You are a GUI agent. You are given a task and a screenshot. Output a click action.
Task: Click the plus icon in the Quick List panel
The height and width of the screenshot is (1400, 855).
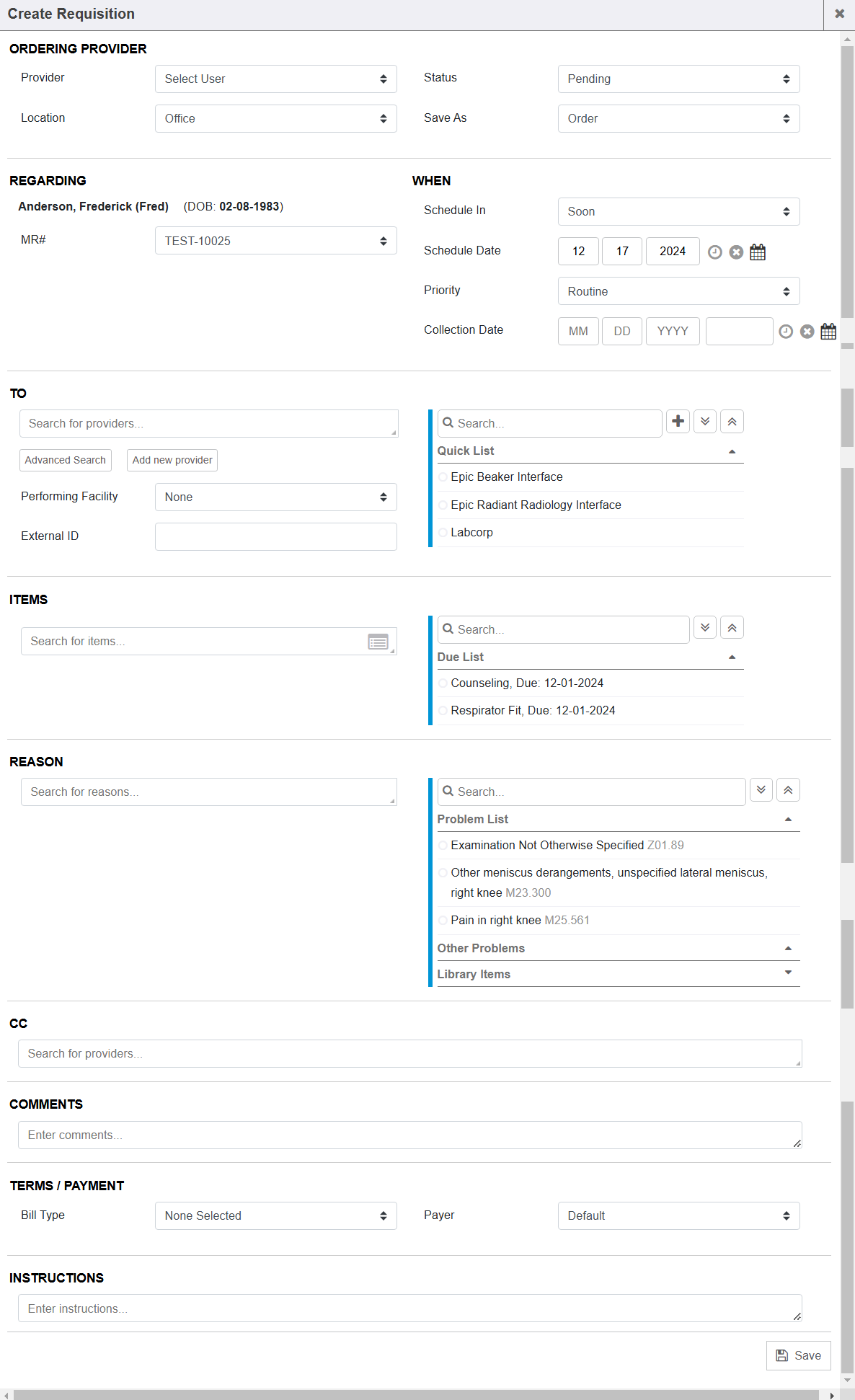678,422
